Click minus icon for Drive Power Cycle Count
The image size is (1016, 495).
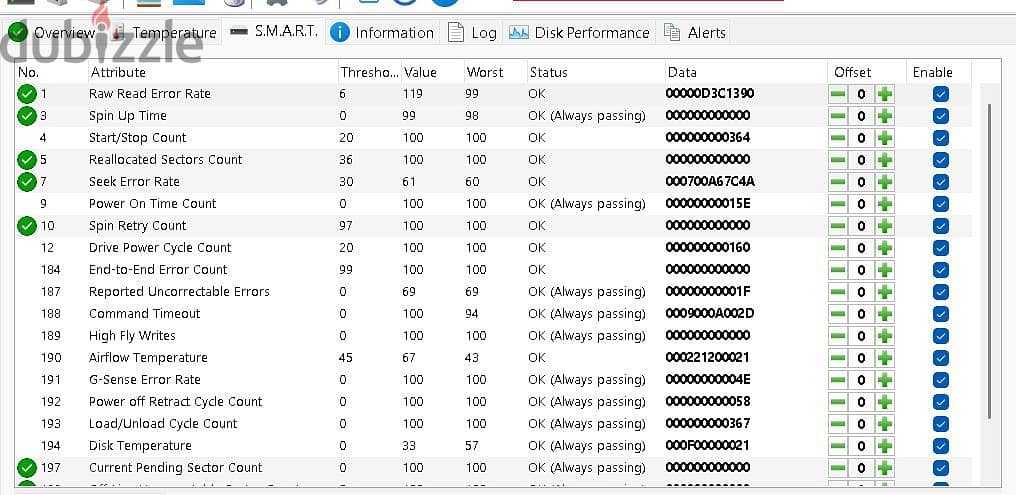[x=838, y=248]
